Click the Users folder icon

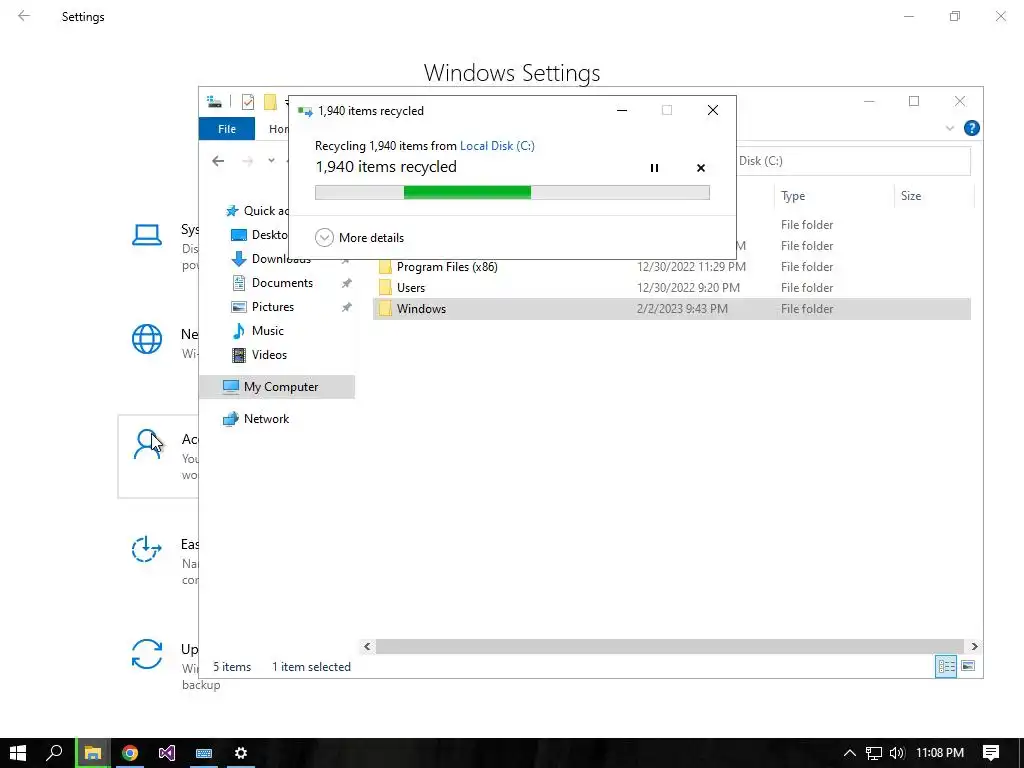click(x=385, y=287)
